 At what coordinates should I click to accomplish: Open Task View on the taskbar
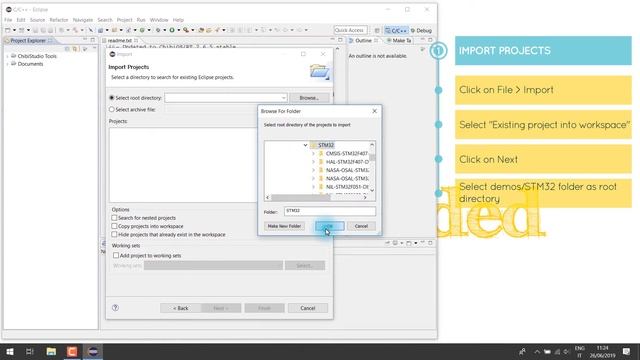pyautogui.click(x=30, y=351)
